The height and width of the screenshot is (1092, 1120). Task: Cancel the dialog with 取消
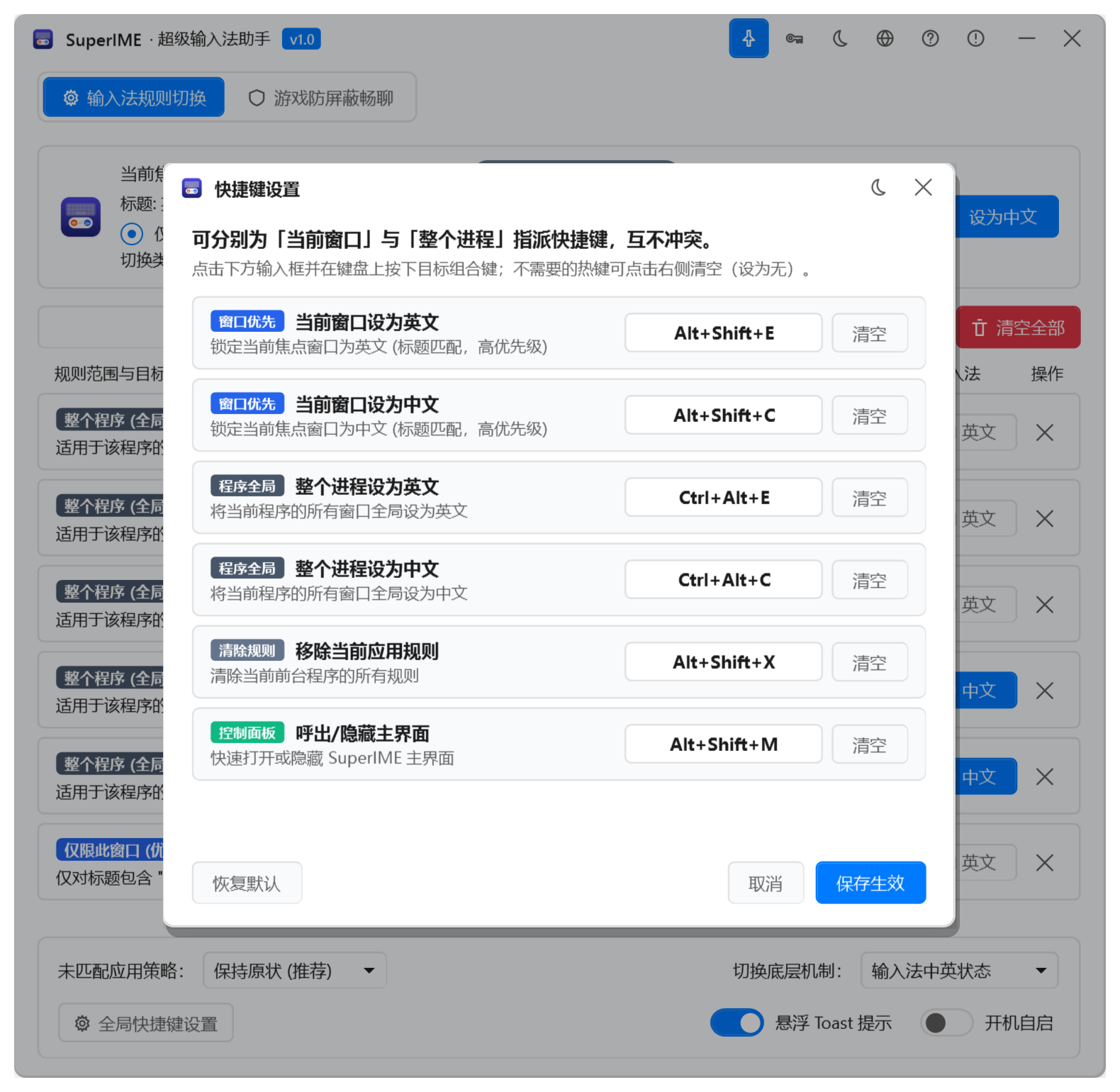coord(766,883)
